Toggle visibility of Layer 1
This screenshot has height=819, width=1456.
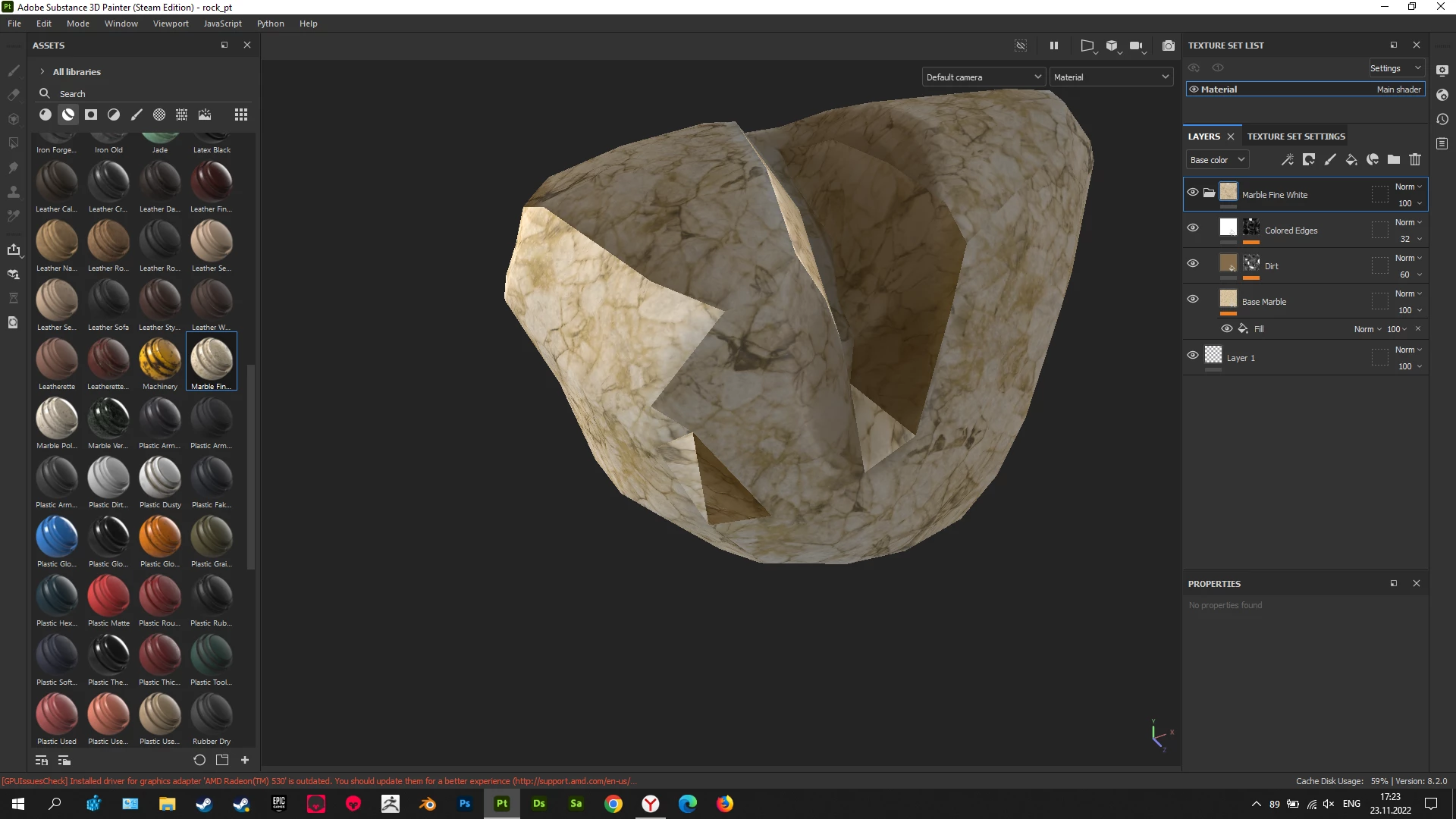point(1193,356)
